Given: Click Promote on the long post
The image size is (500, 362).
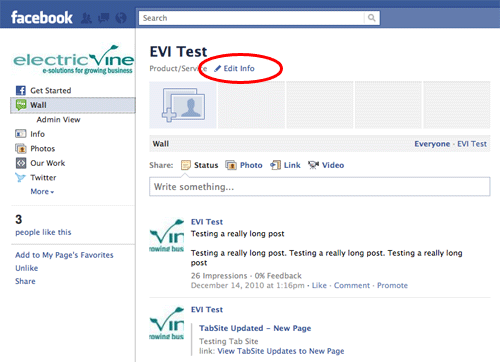Looking at the screenshot, I should (392, 285).
